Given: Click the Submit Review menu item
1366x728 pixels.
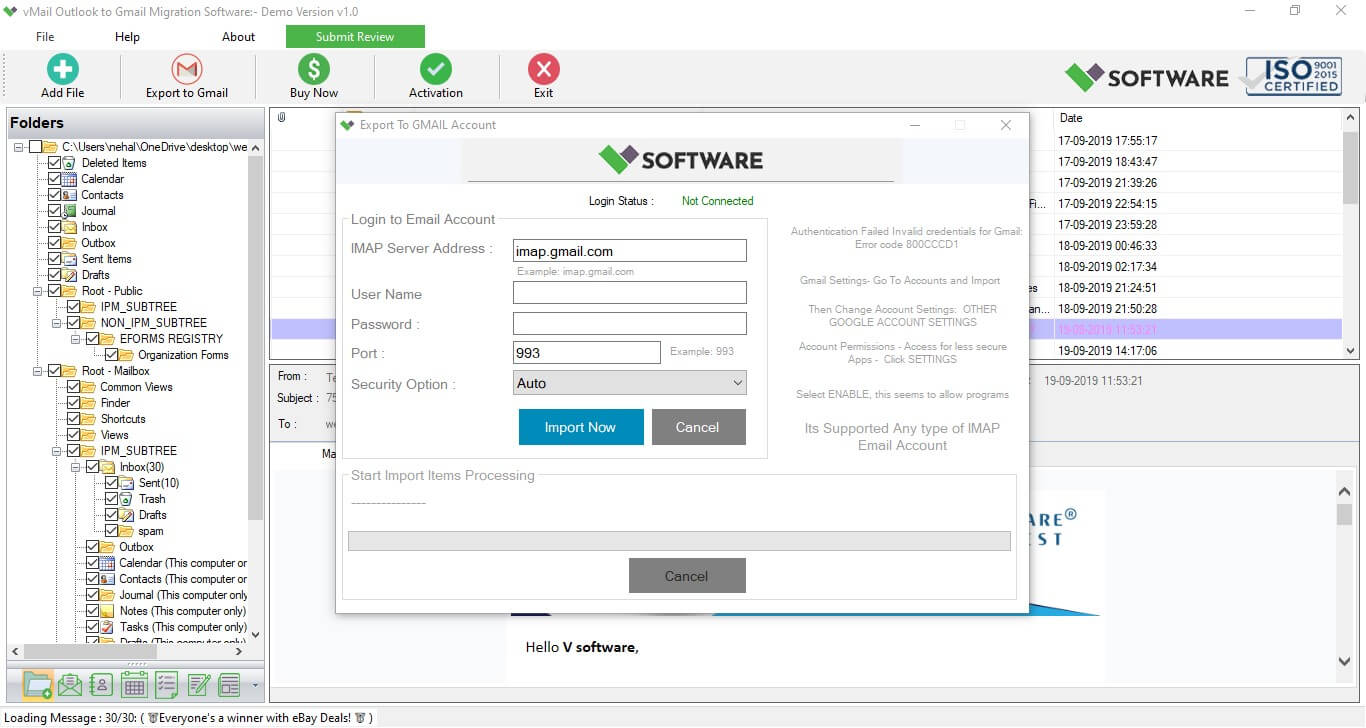Looking at the screenshot, I should 355,36.
